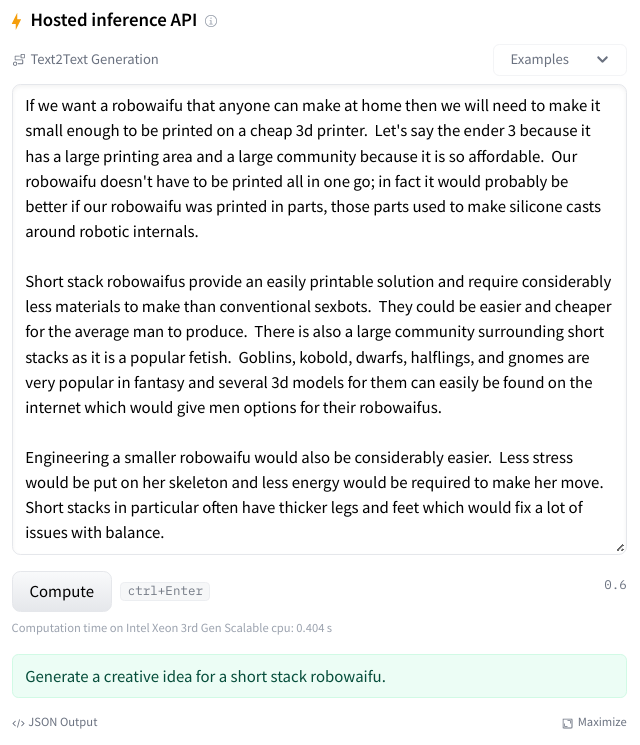Run the model with the Compute button
The width and height of the screenshot is (640, 745).
pyautogui.click(x=62, y=591)
